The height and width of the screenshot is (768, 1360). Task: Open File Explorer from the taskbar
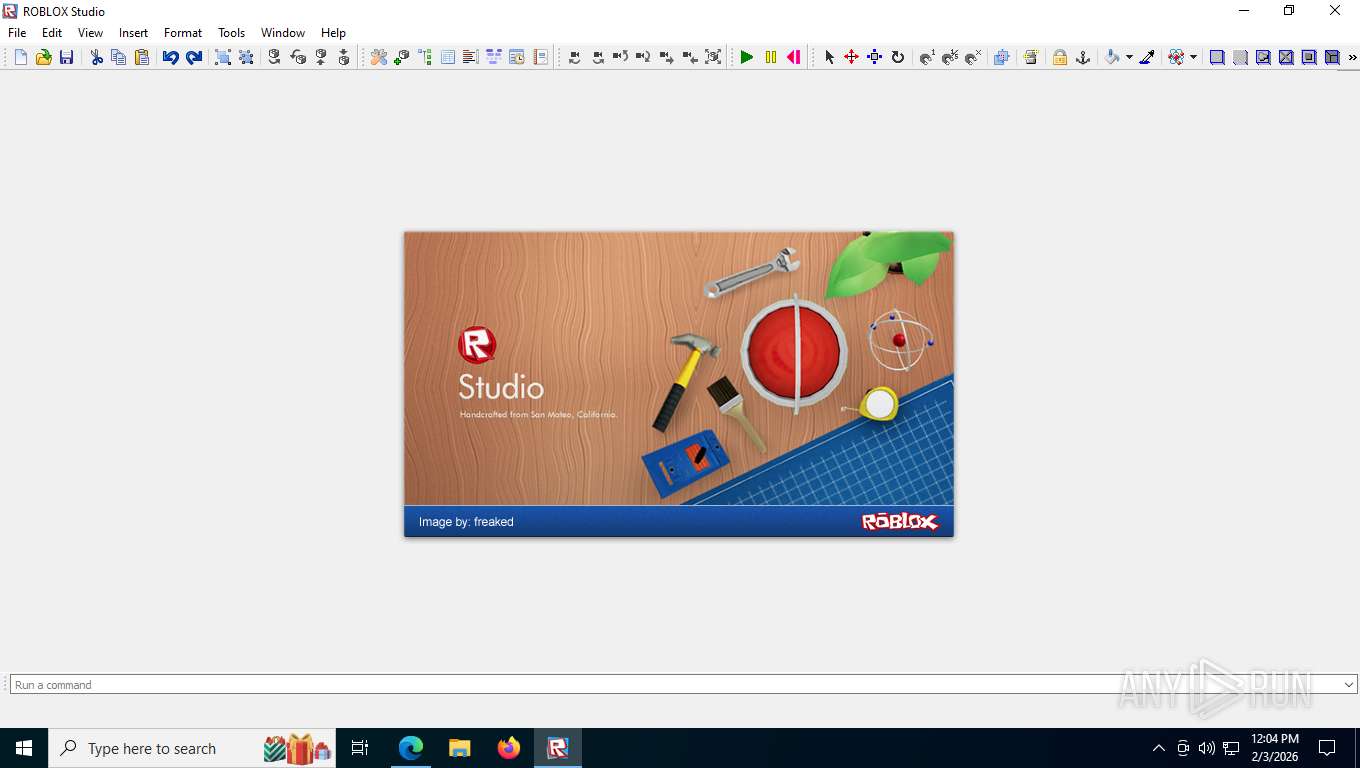point(460,748)
